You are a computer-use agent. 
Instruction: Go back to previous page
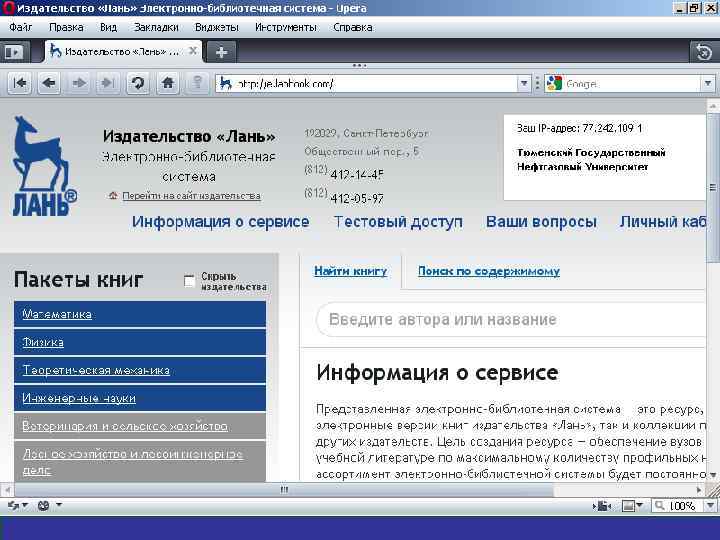pyautogui.click(x=49, y=83)
